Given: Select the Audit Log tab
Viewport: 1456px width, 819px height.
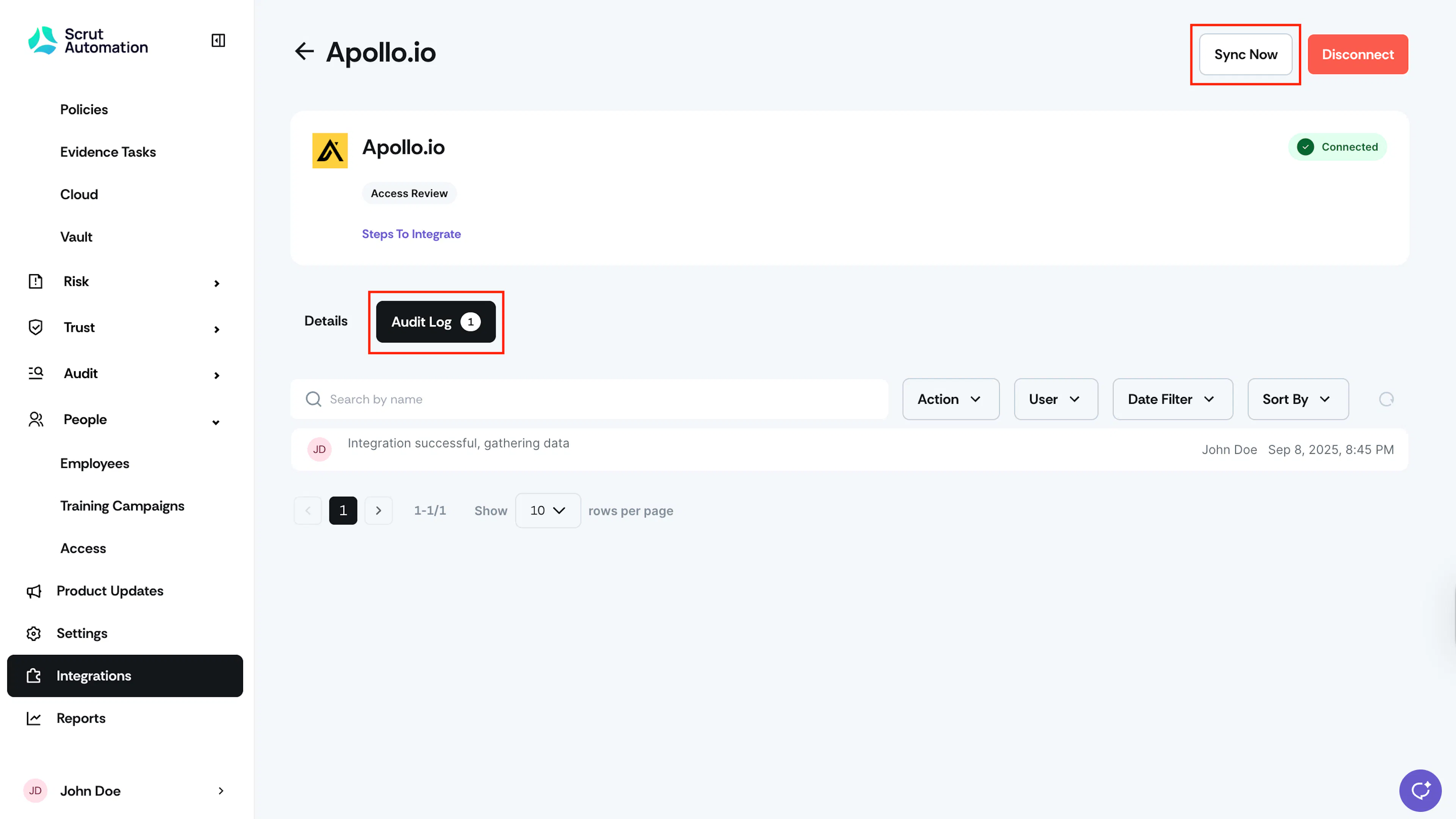Looking at the screenshot, I should click(x=436, y=322).
